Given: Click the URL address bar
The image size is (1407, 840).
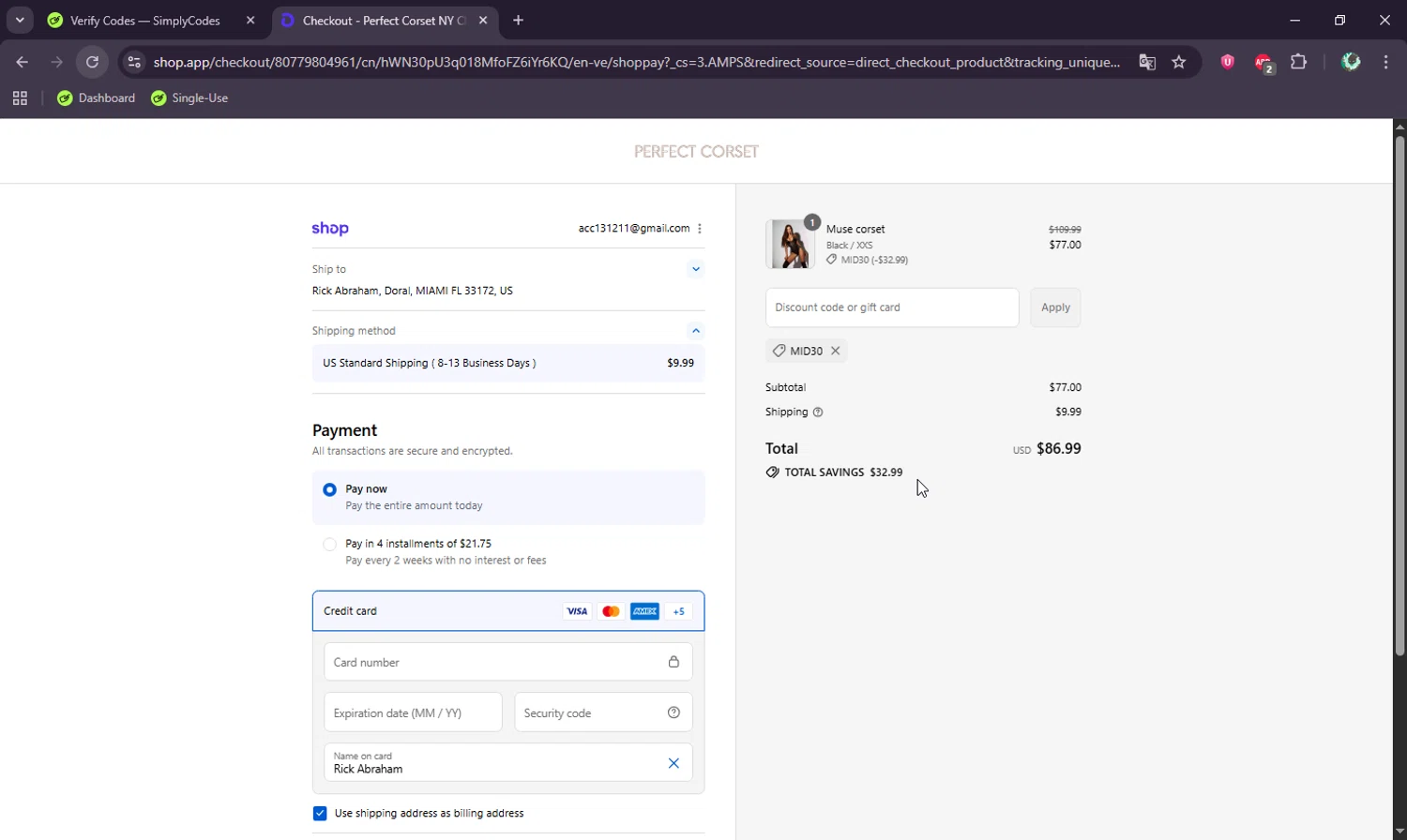Looking at the screenshot, I should (x=636, y=62).
